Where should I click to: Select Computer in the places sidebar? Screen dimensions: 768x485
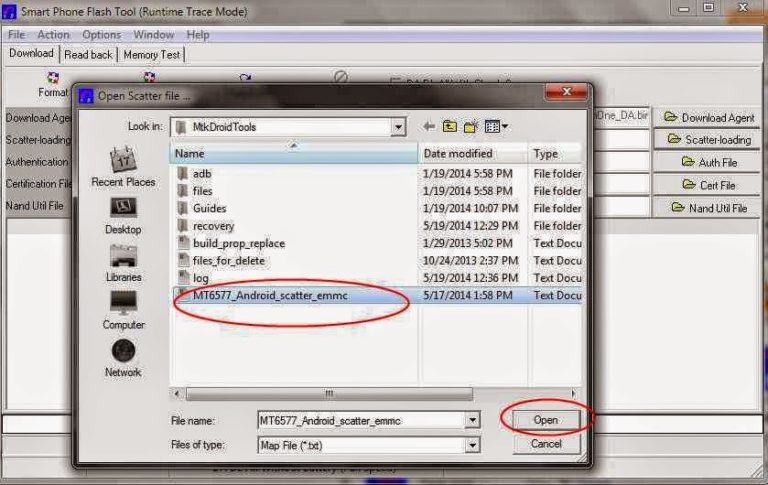(123, 311)
